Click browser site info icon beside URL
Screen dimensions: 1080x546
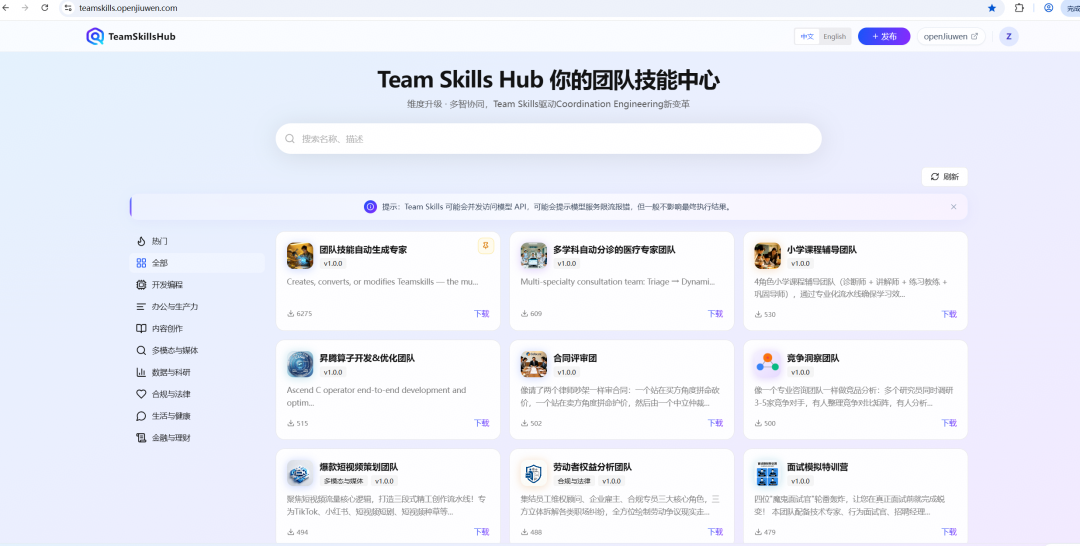click(68, 8)
